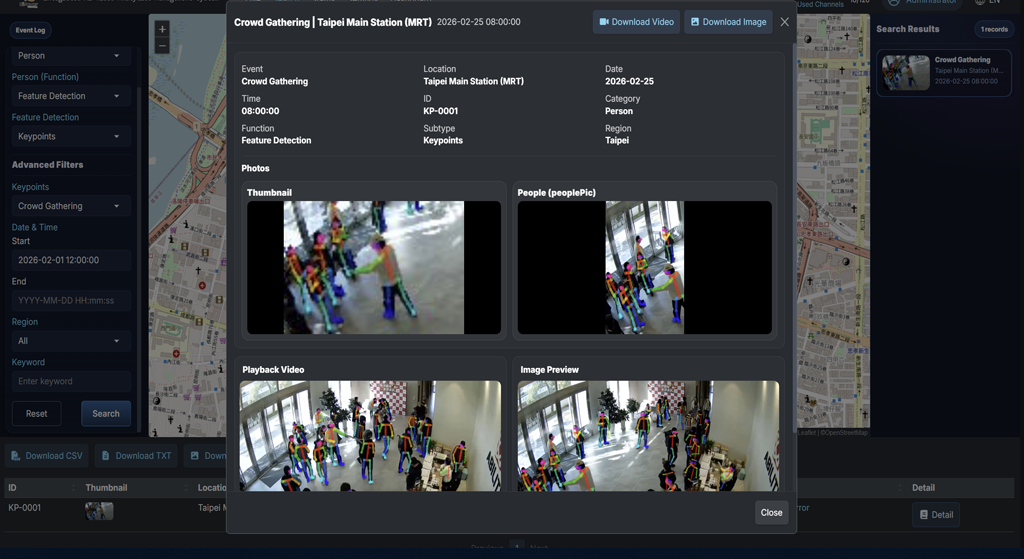This screenshot has height=559, width=1024.
Task: Click the dialog vertical scrollbar
Action: [794, 238]
